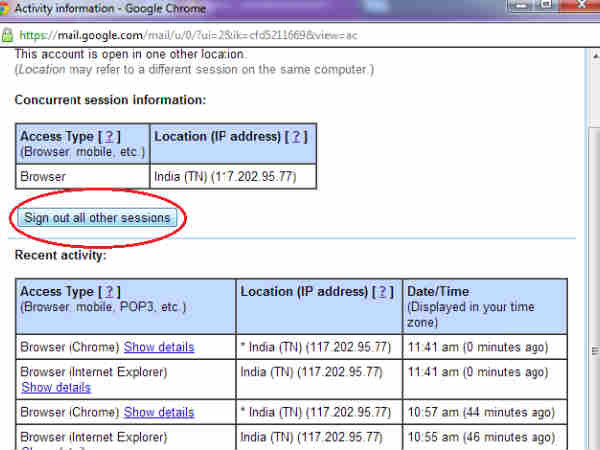Click 'Concurrent session information:' heading
This screenshot has width=600, height=450.
click(x=110, y=100)
